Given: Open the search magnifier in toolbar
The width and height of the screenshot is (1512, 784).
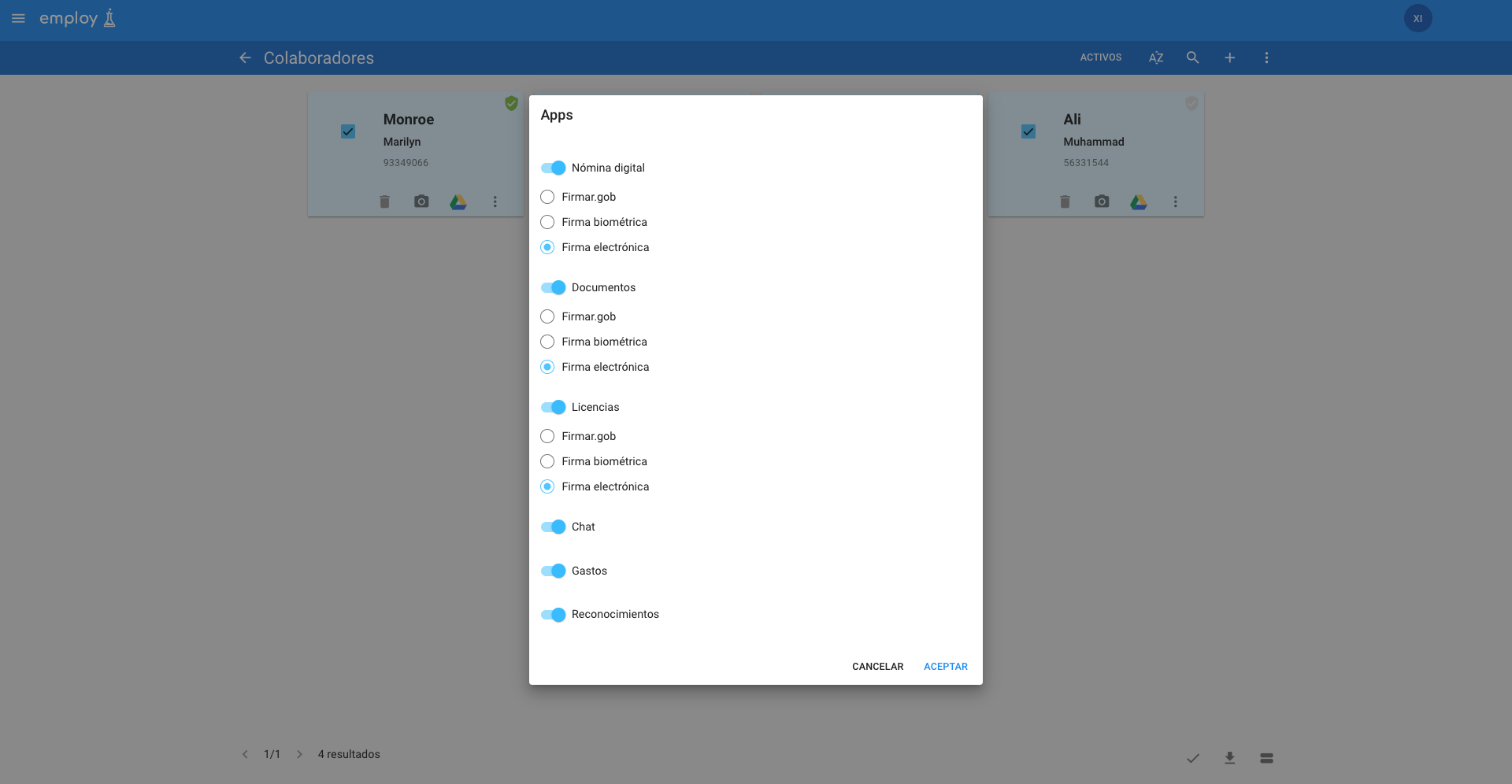Looking at the screenshot, I should [x=1192, y=57].
